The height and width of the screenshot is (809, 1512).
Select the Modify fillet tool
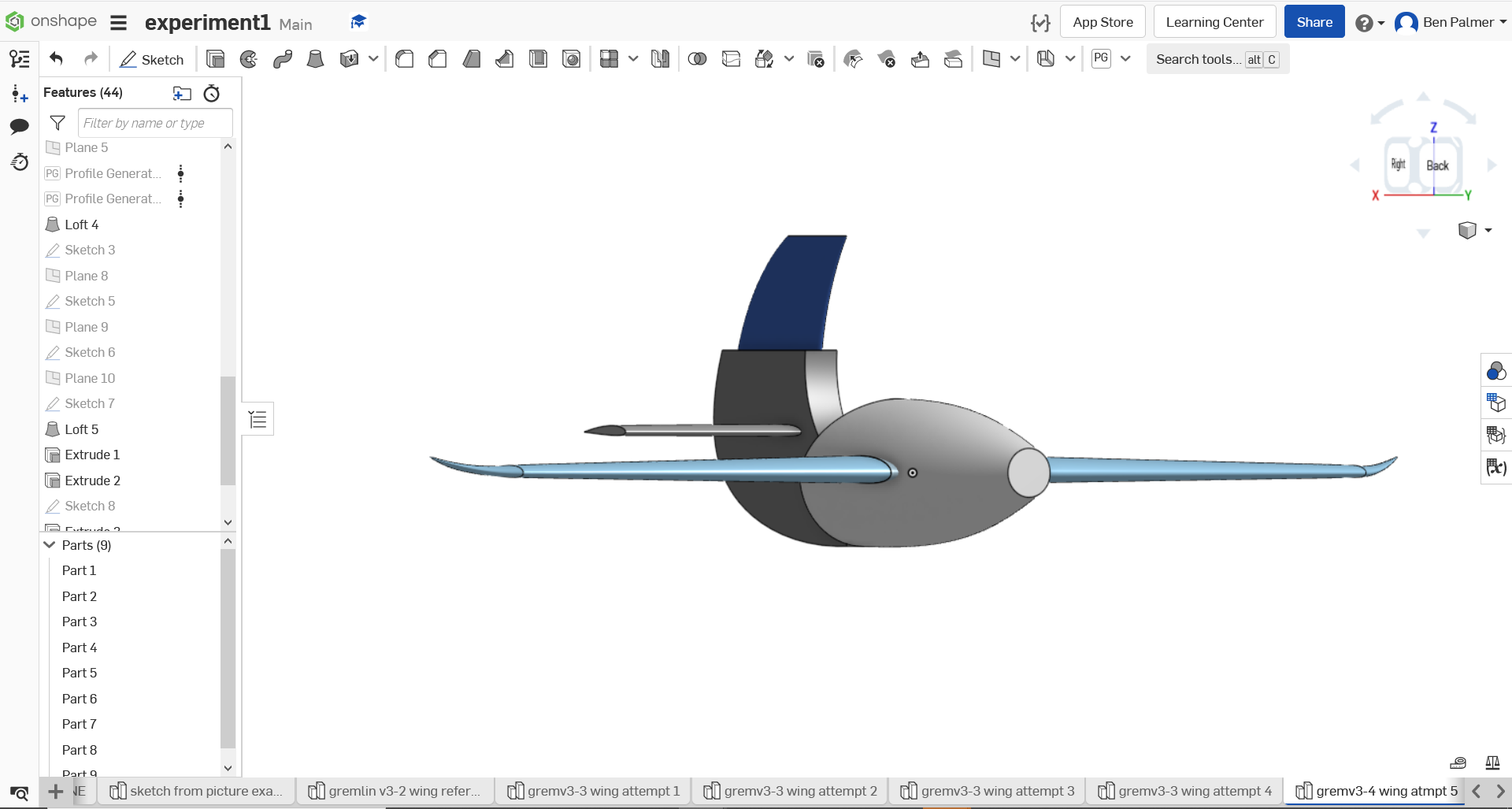853,59
